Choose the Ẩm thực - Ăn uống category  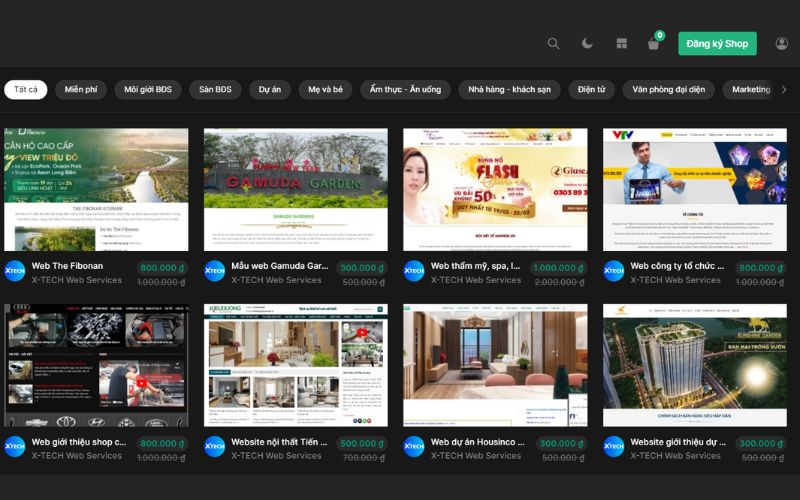point(405,90)
